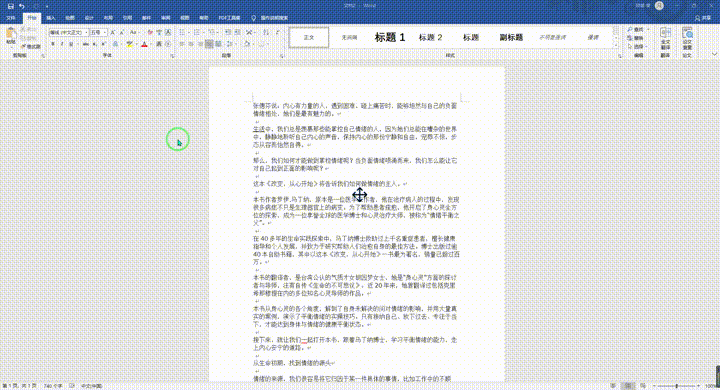
Task: Open the 布局 (Layout) ribbon tab
Action: pyautogui.click(x=108, y=18)
